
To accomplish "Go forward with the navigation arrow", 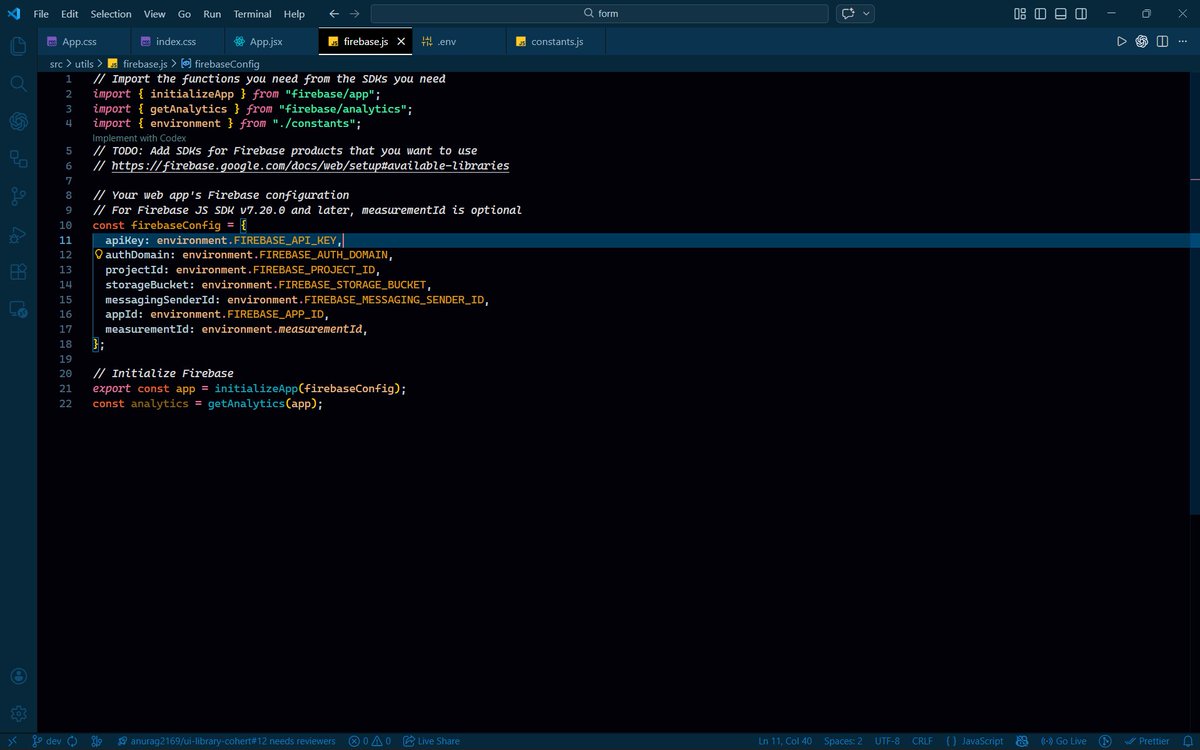I will pos(355,14).
